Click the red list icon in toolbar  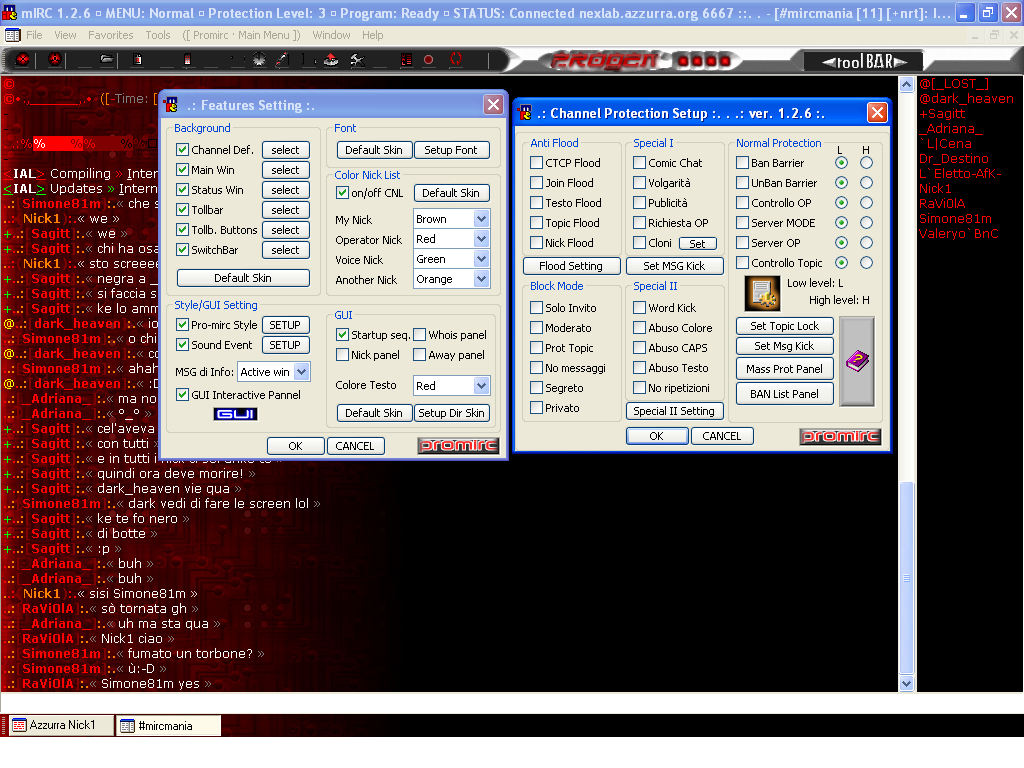click(406, 60)
